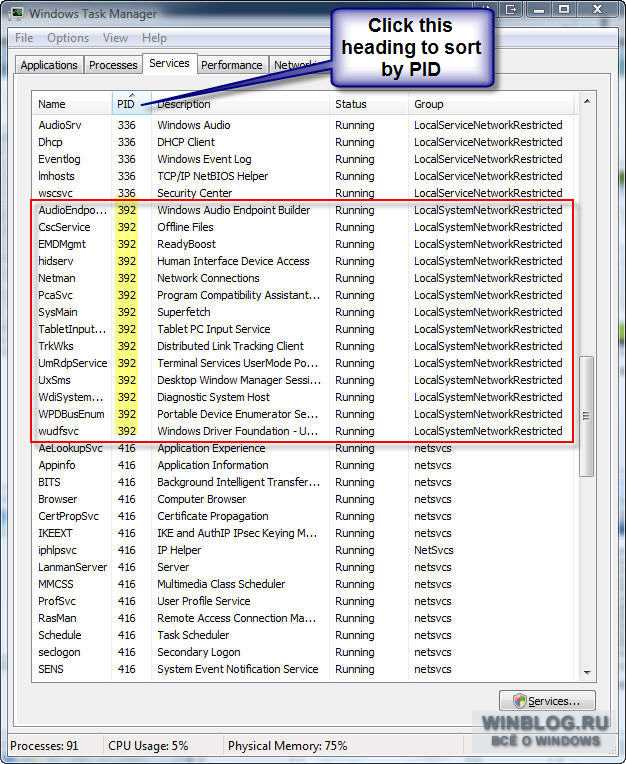626x764 pixels.
Task: Select the CertPropSvc service row
Action: click(x=304, y=516)
